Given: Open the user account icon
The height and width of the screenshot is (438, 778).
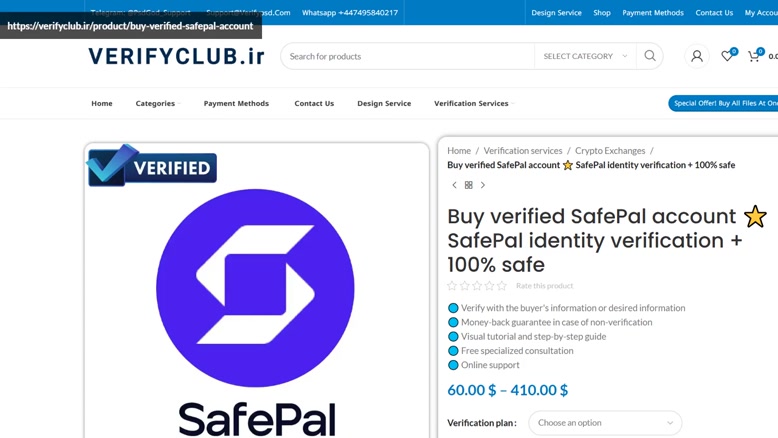Looking at the screenshot, I should point(697,56).
